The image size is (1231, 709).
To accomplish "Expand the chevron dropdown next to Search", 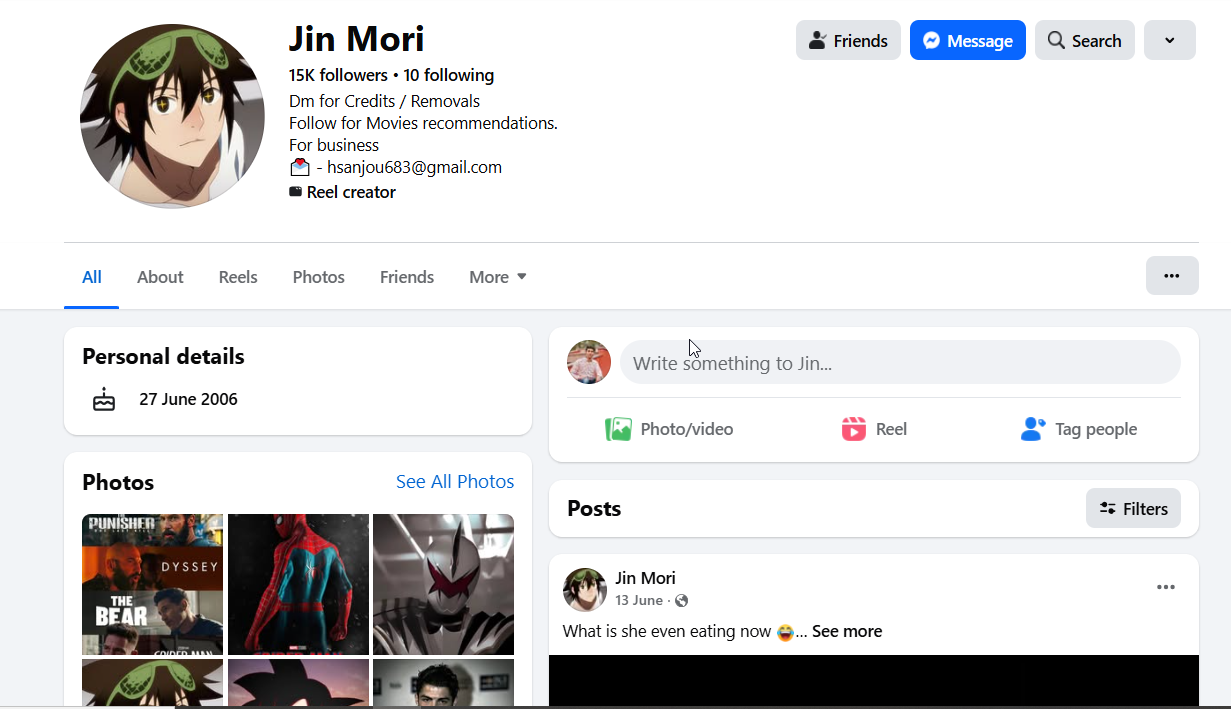I will pos(1169,40).
